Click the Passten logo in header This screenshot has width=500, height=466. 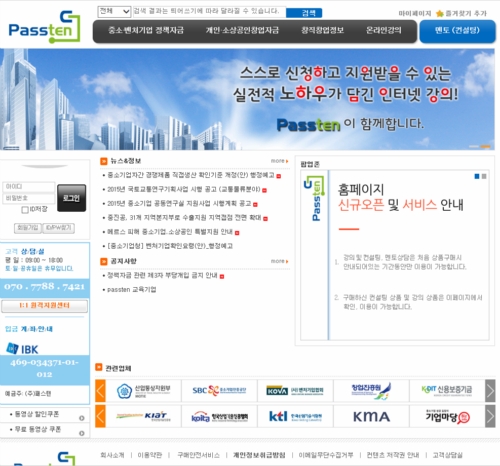[x=44, y=27]
